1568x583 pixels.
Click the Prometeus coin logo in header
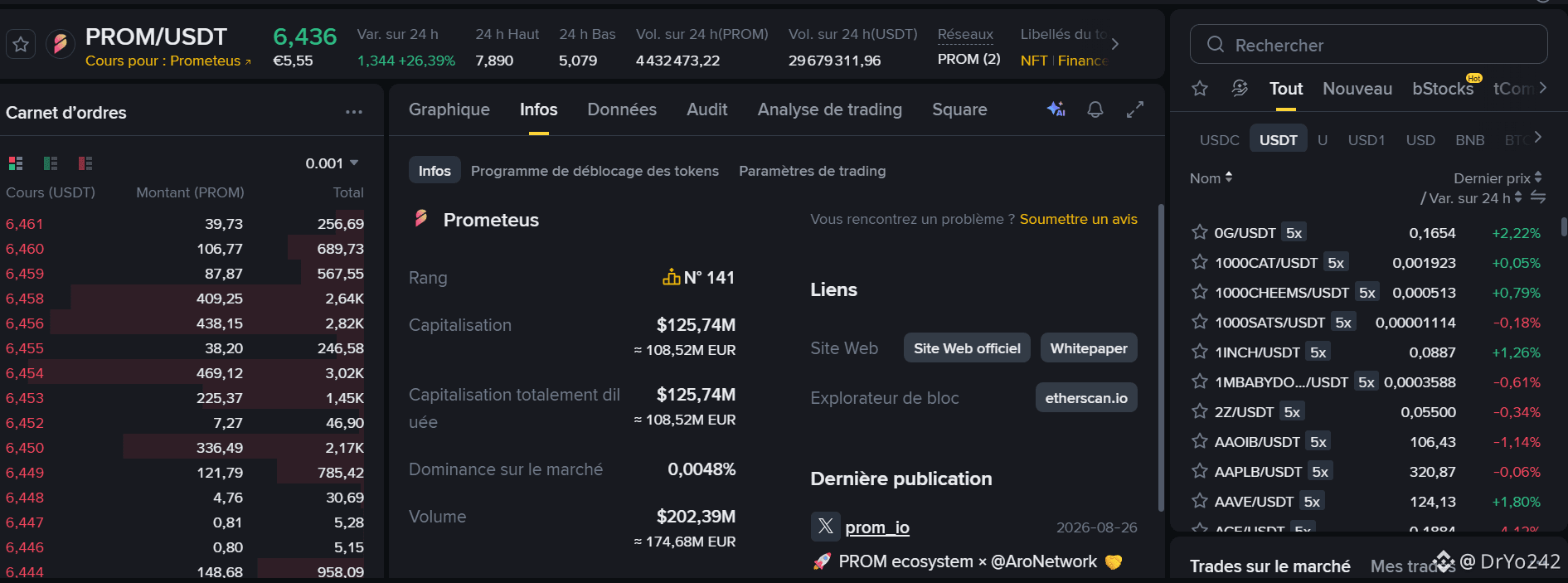(60, 44)
